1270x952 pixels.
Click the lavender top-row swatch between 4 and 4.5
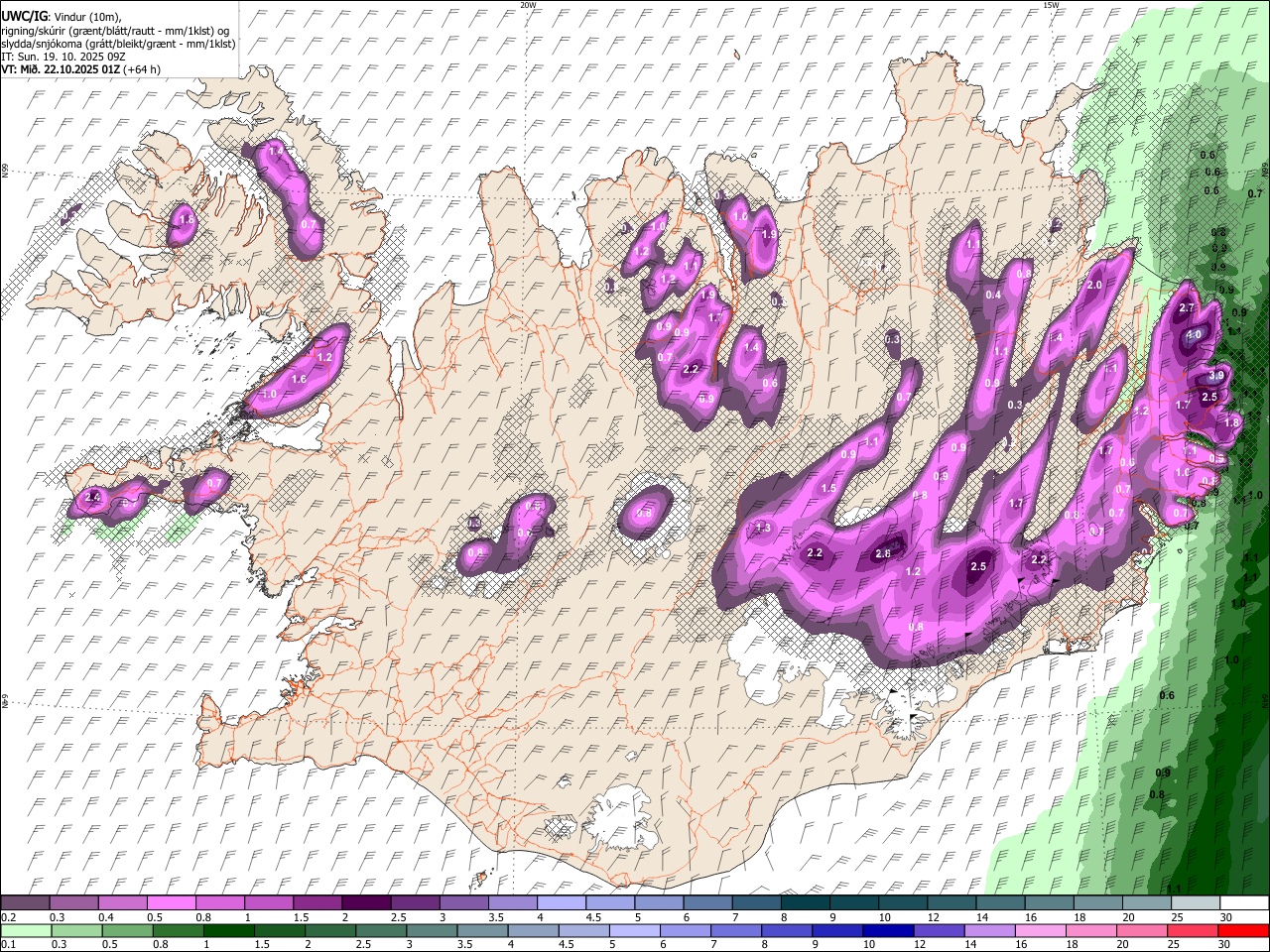point(561,903)
